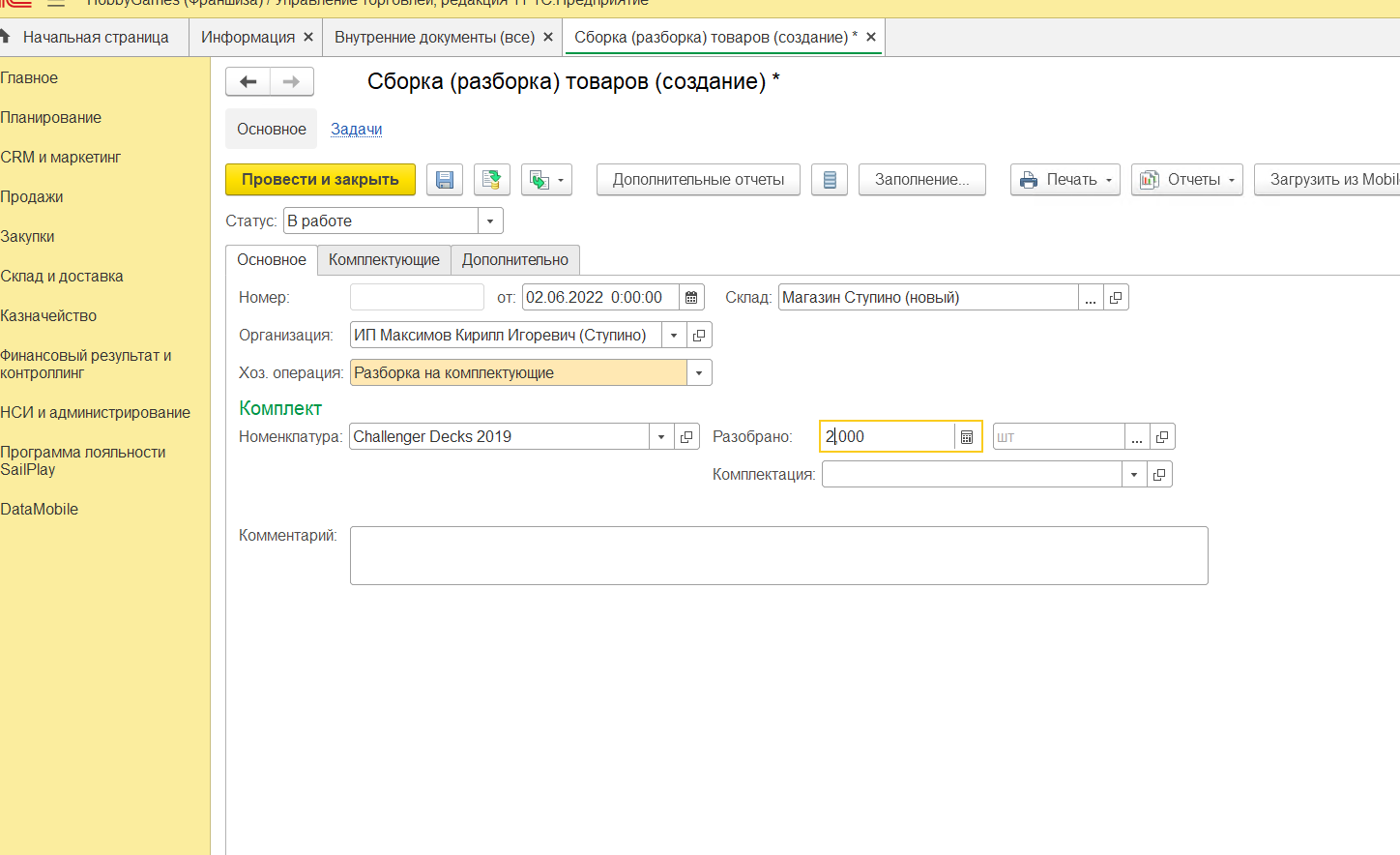The image size is (1400, 855).
Task: Navigate back with left arrow button
Action: coord(248,82)
